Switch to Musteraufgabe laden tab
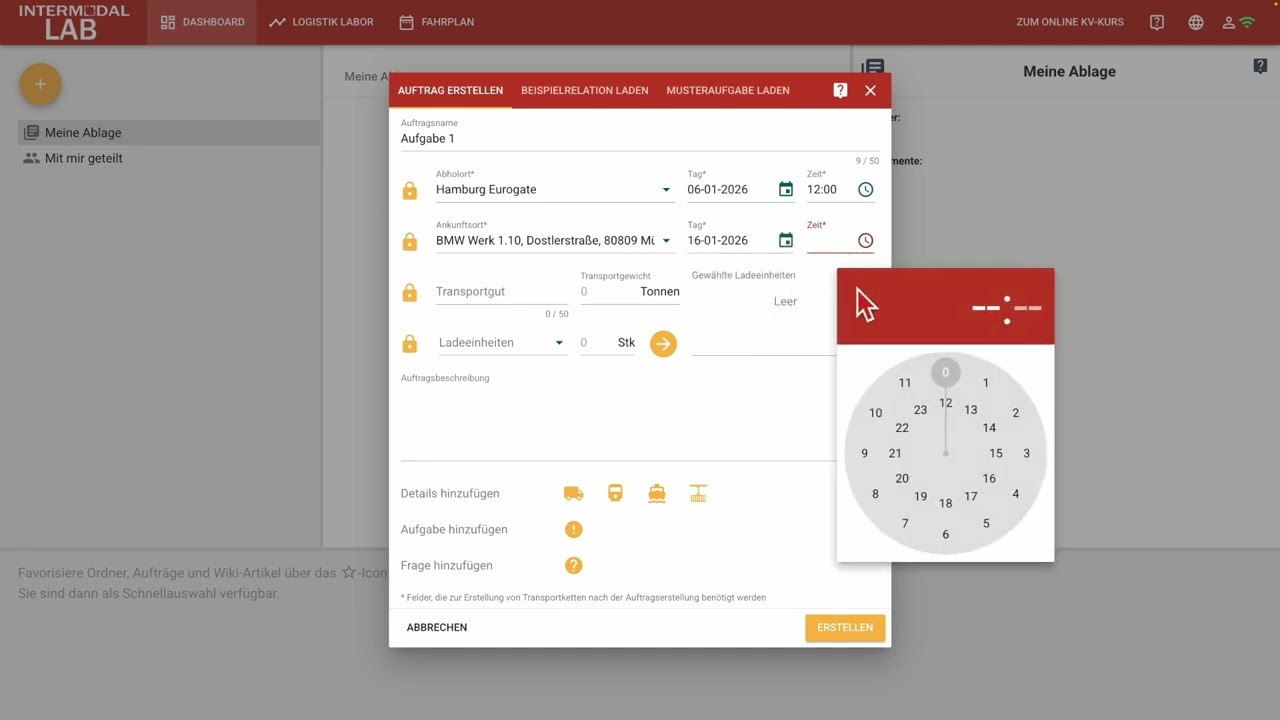The height and width of the screenshot is (720, 1280). [728, 90]
